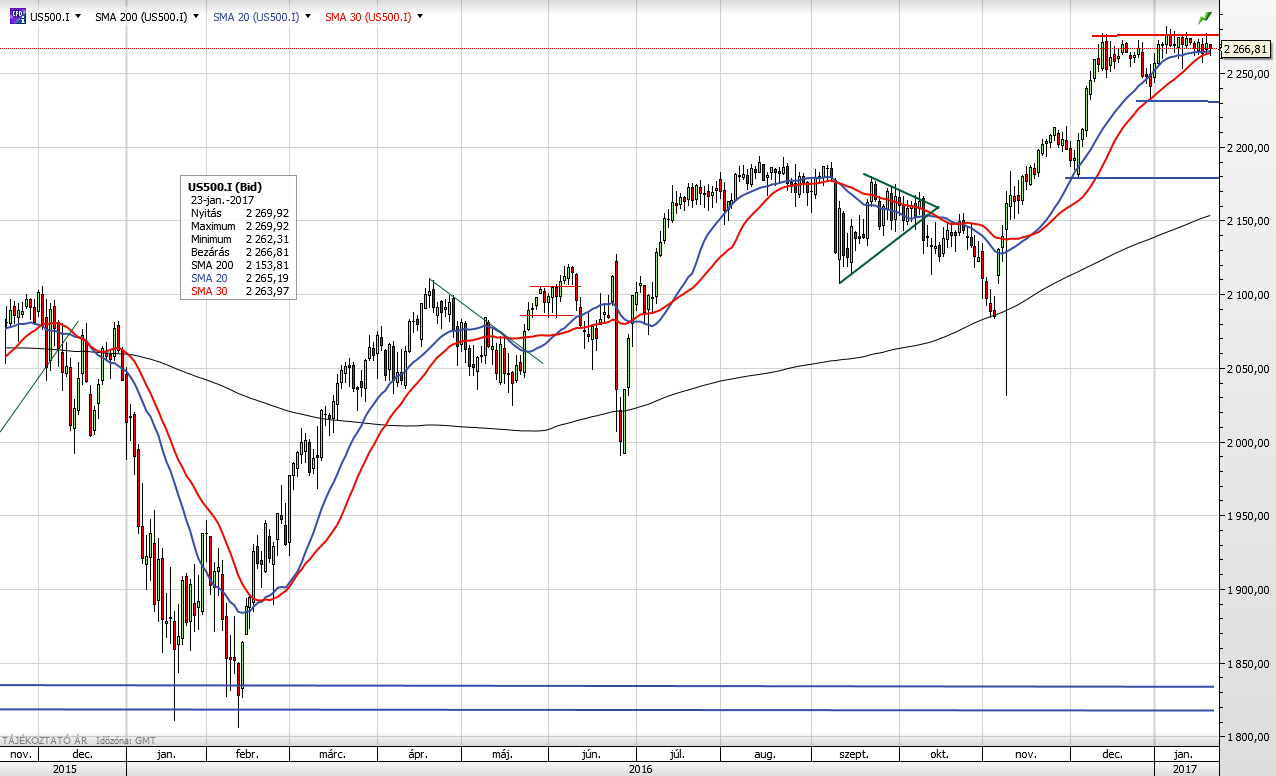The height and width of the screenshot is (776, 1276).
Task: Select the Minimum 2 262,31 row
Action: point(239,239)
